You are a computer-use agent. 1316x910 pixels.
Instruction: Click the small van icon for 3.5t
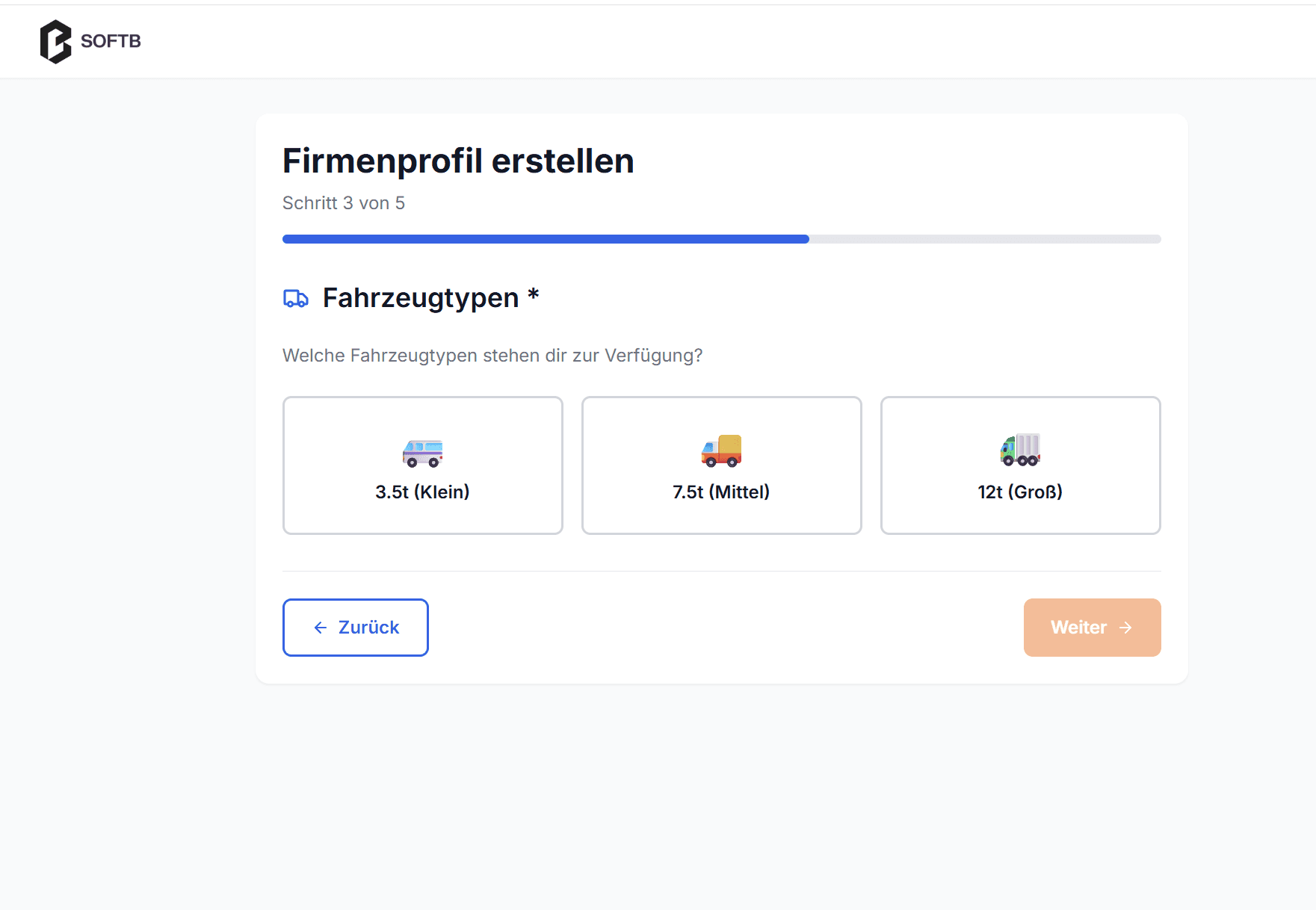(x=422, y=453)
